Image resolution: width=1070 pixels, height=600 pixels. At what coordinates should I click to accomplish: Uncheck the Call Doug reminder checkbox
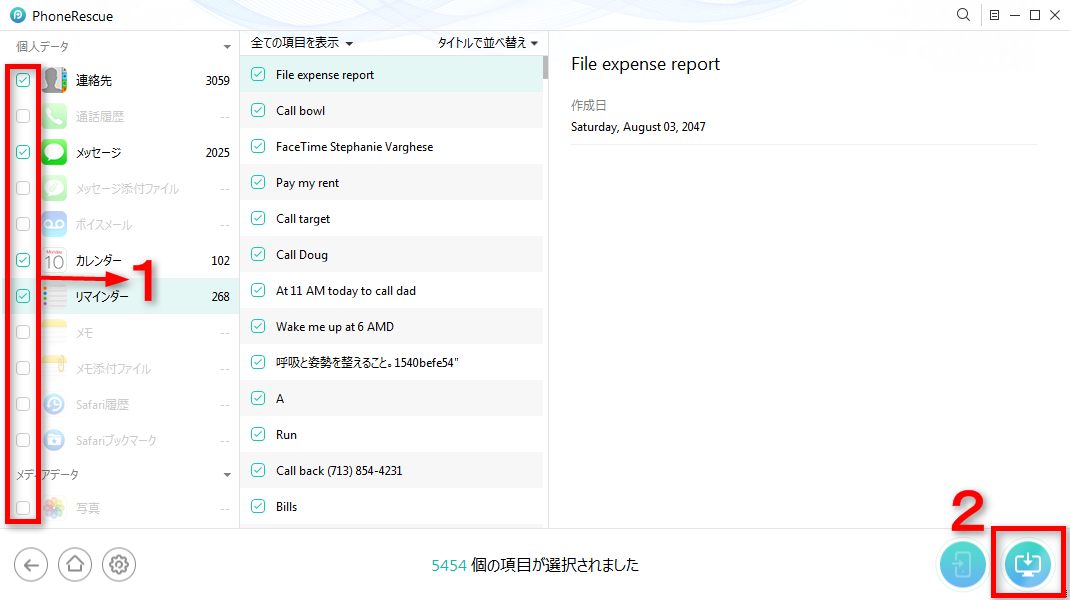coord(258,254)
